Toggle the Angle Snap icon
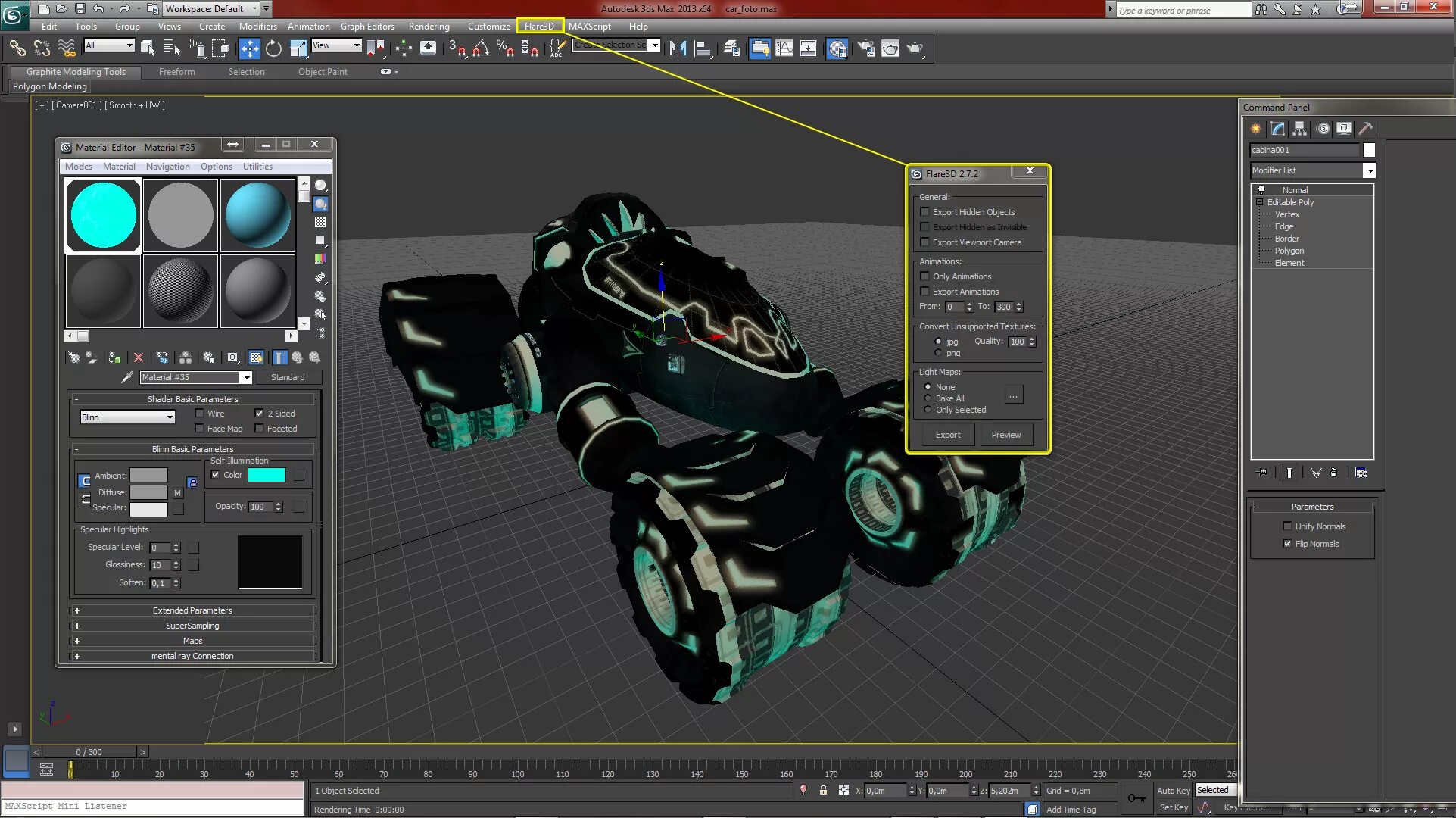Image resolution: width=1456 pixels, height=818 pixels. 481,48
